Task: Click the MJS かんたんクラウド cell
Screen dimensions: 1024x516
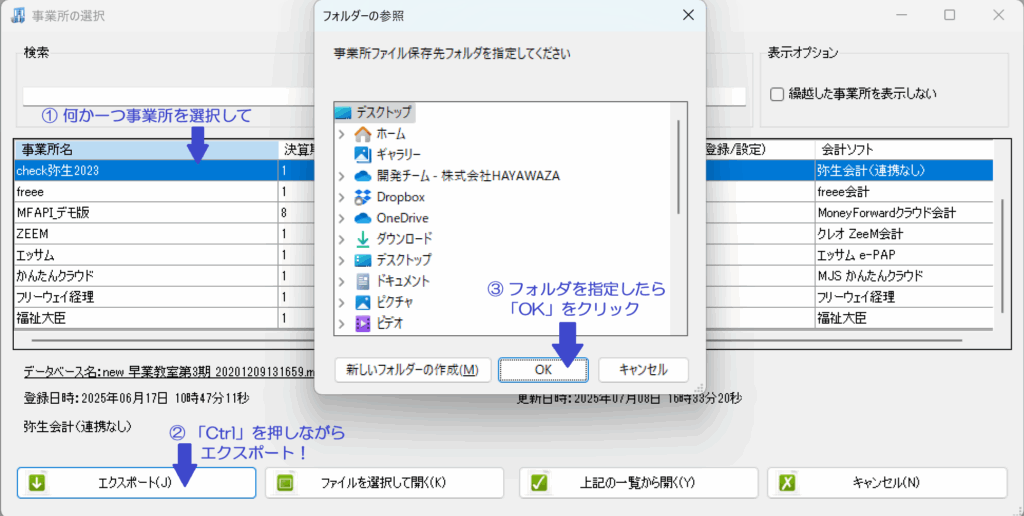Action: coord(904,276)
